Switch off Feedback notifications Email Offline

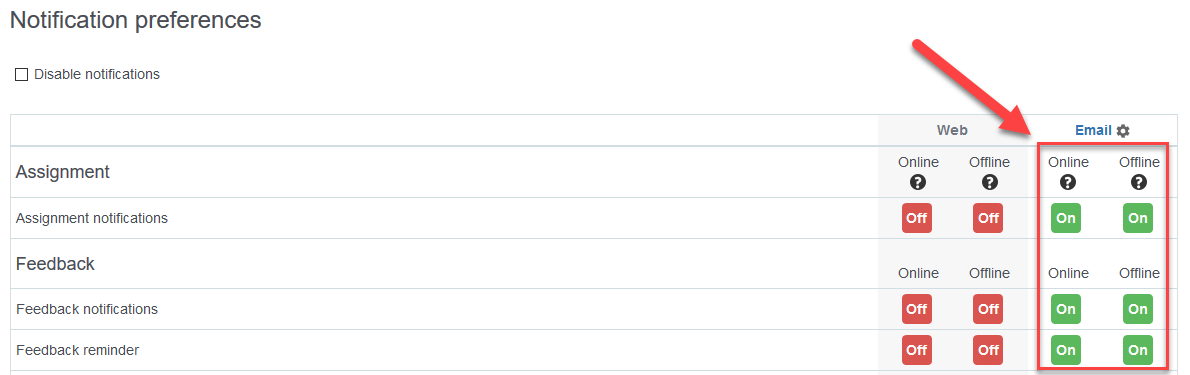pyautogui.click(x=1138, y=309)
